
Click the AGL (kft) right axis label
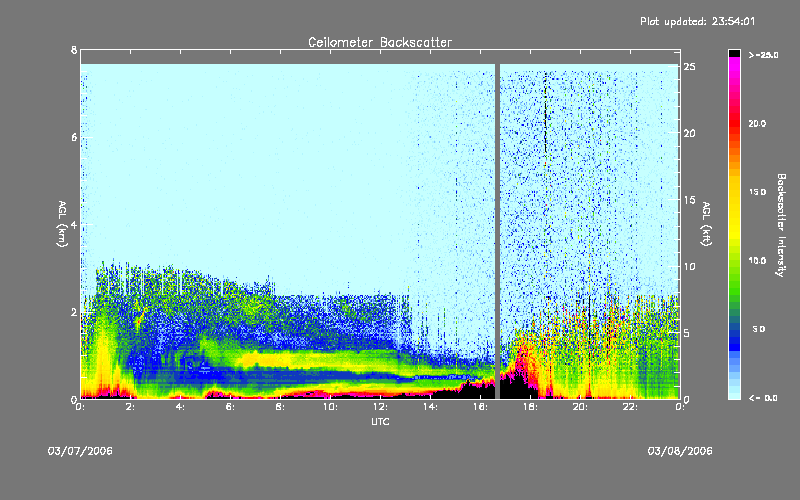coord(705,224)
